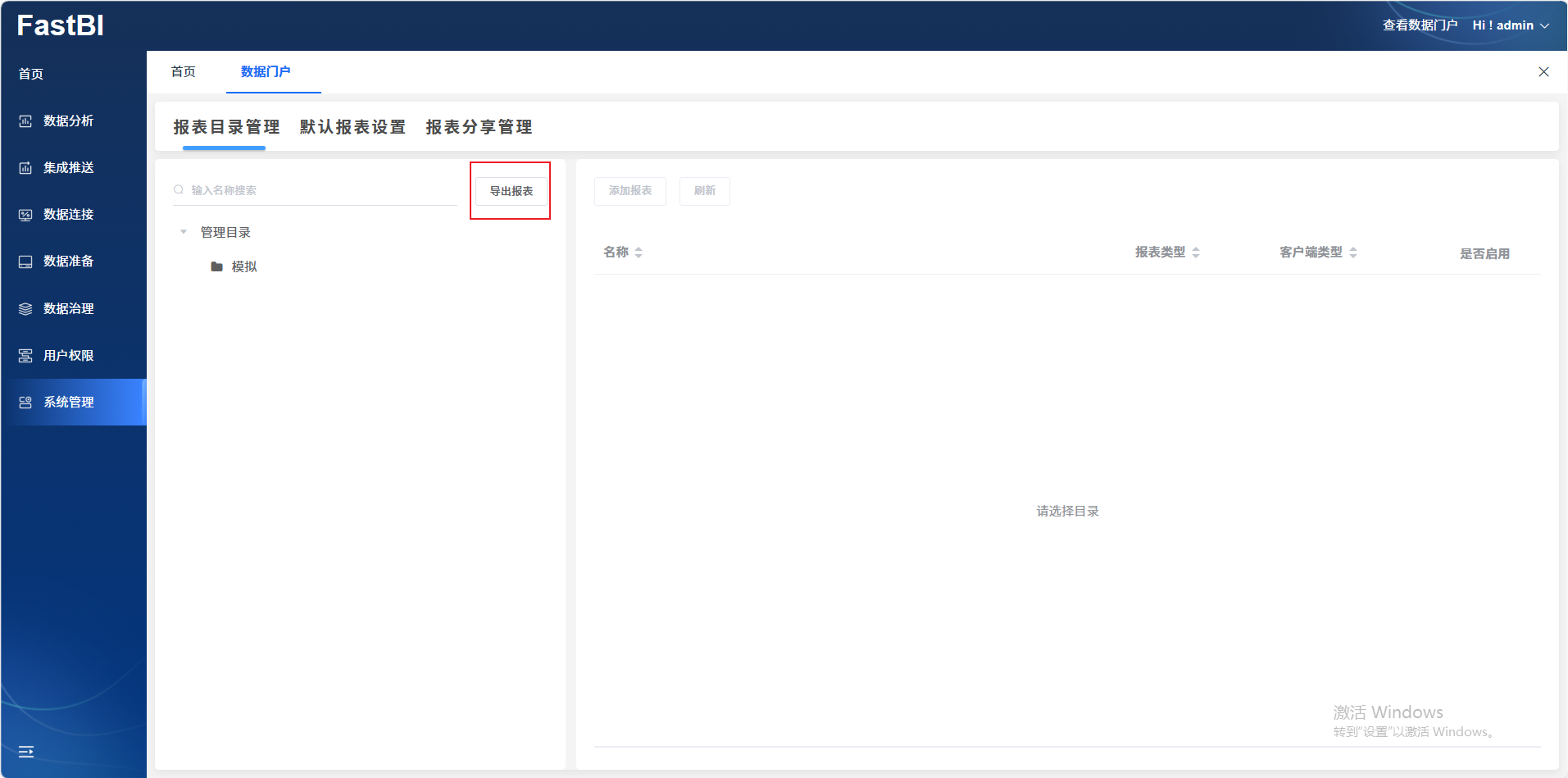Switch to the 默认报表设置 tab
The image size is (1568, 778).
352,127
